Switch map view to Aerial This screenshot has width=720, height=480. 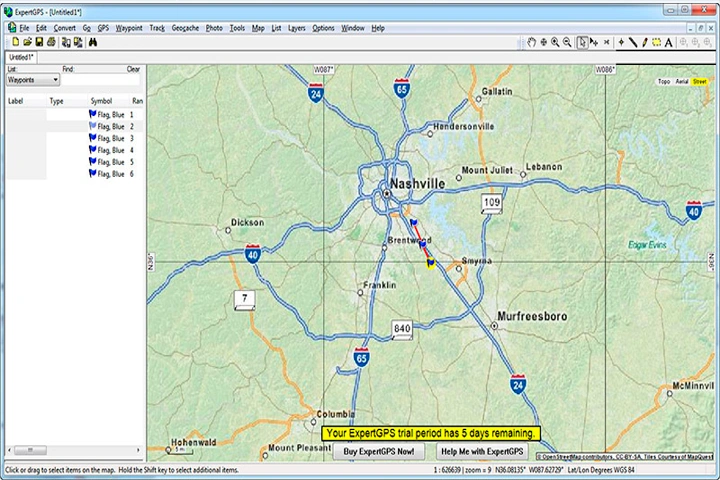pyautogui.click(x=682, y=81)
